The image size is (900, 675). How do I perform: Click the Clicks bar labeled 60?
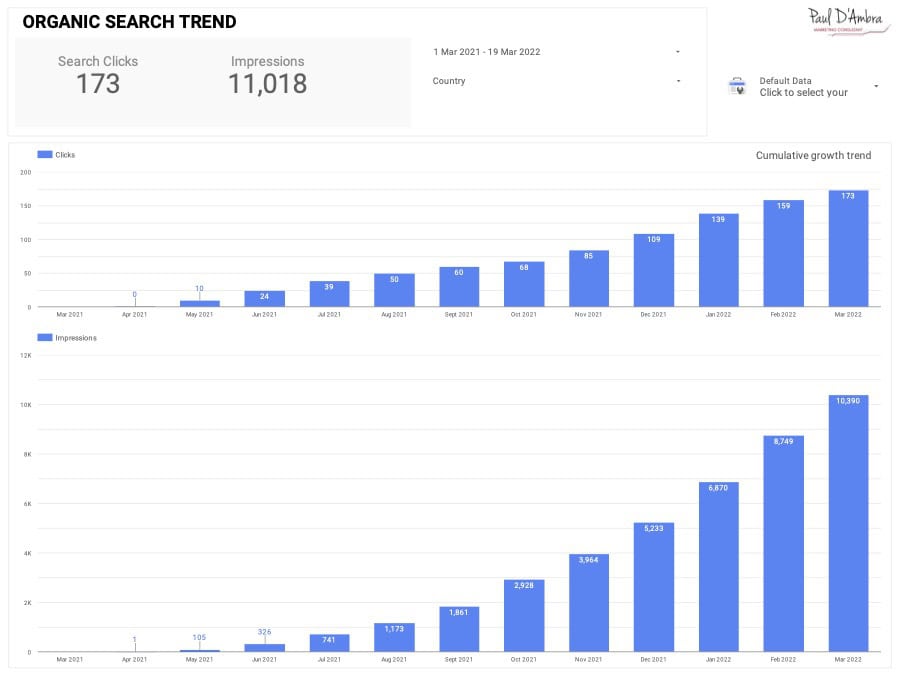pos(459,287)
